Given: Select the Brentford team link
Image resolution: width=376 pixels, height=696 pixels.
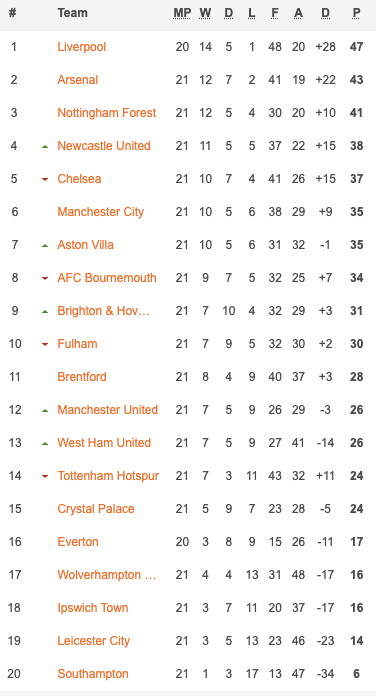Looking at the screenshot, I should (82, 377).
